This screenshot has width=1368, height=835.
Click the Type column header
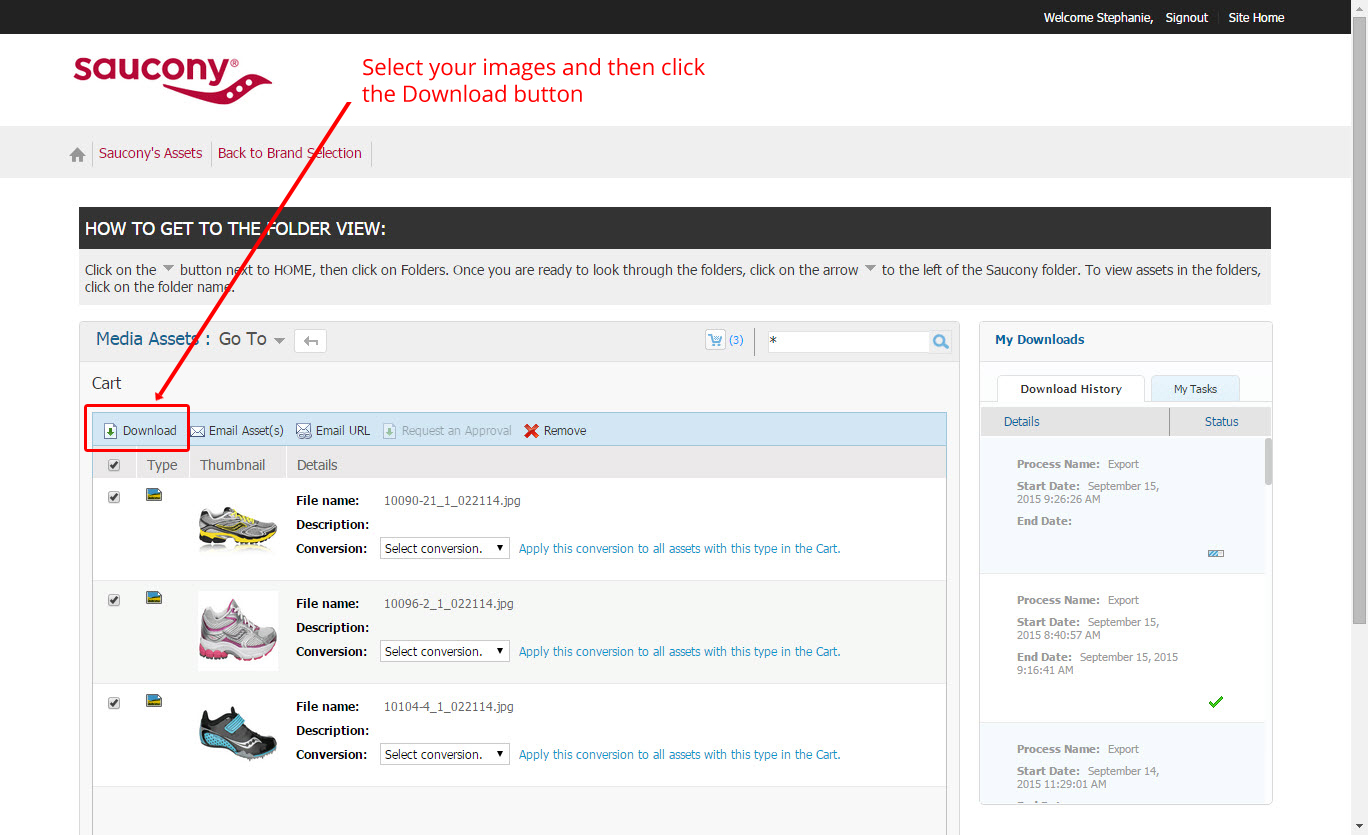click(162, 465)
